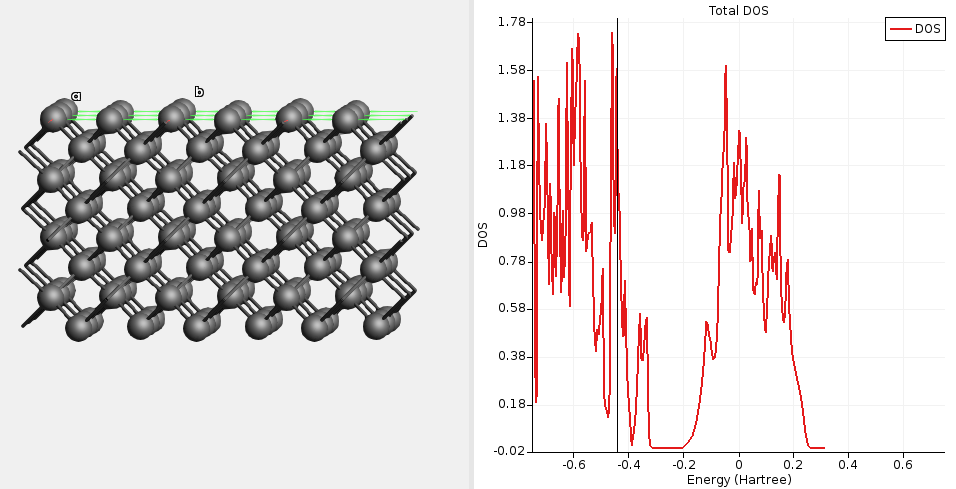Click the 1.78 tick on the y-axis
The width and height of the screenshot is (956, 489).
pos(512,22)
